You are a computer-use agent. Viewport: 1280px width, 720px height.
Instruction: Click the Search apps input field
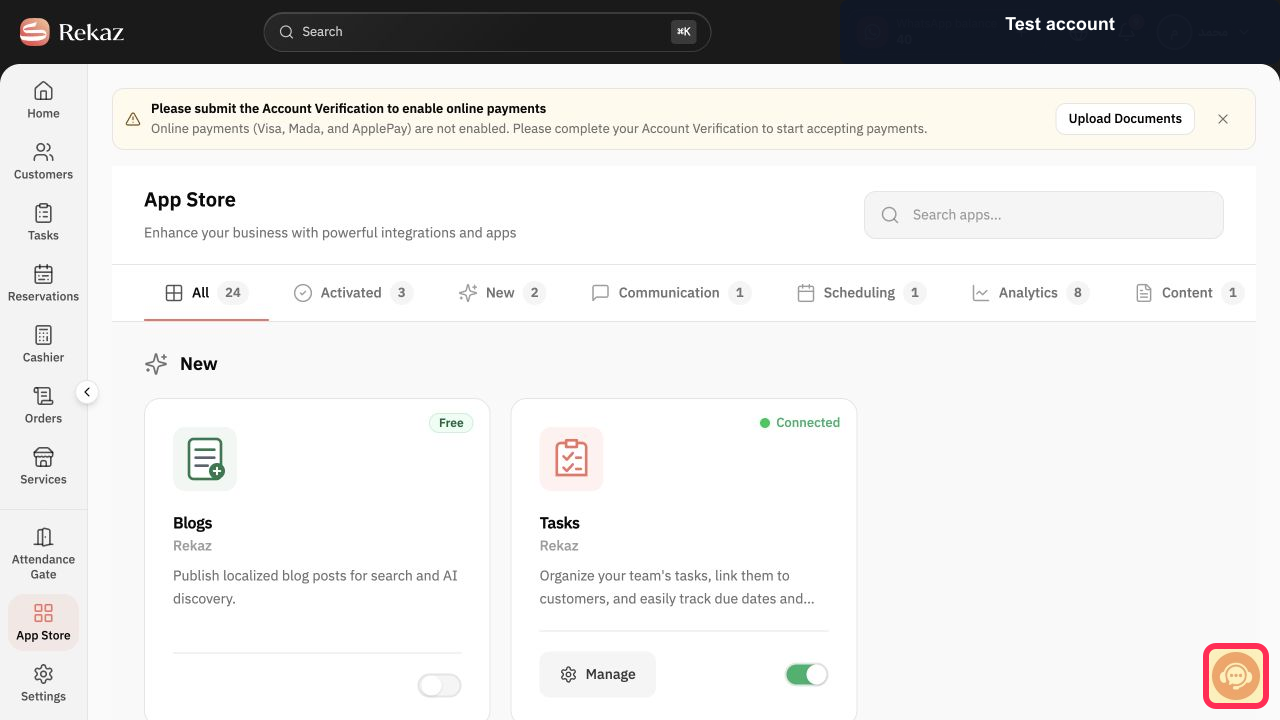[x=1044, y=215]
